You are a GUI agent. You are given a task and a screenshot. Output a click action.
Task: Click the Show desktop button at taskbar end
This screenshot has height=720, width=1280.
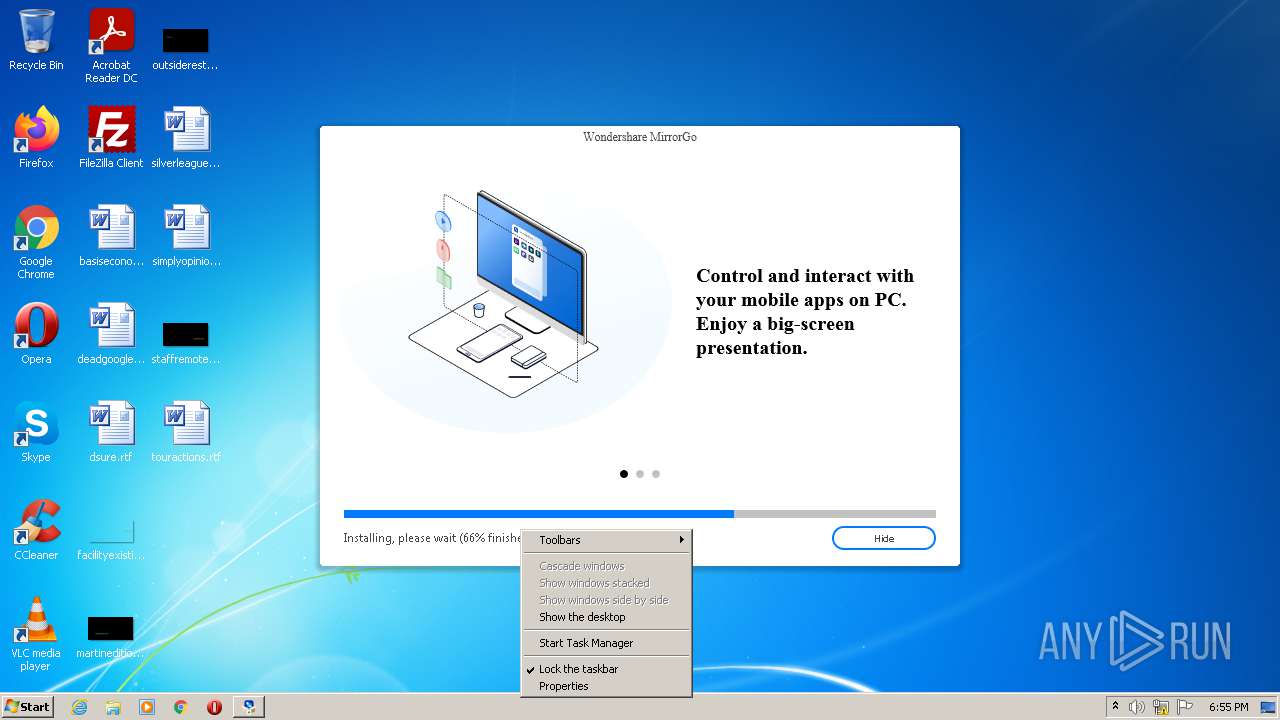[1270, 707]
